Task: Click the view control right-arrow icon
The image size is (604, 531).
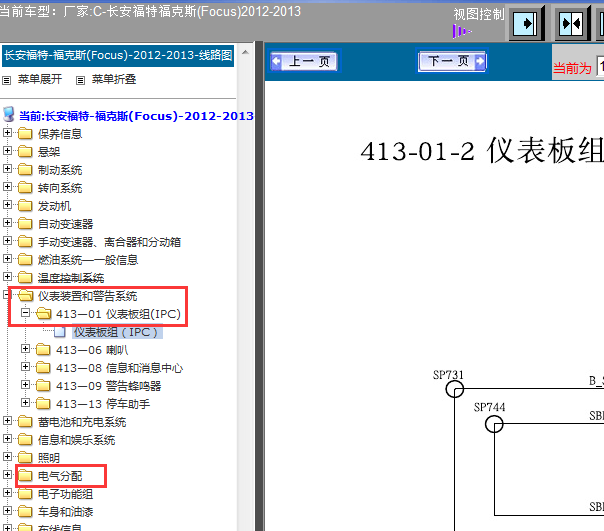Action: [525, 24]
